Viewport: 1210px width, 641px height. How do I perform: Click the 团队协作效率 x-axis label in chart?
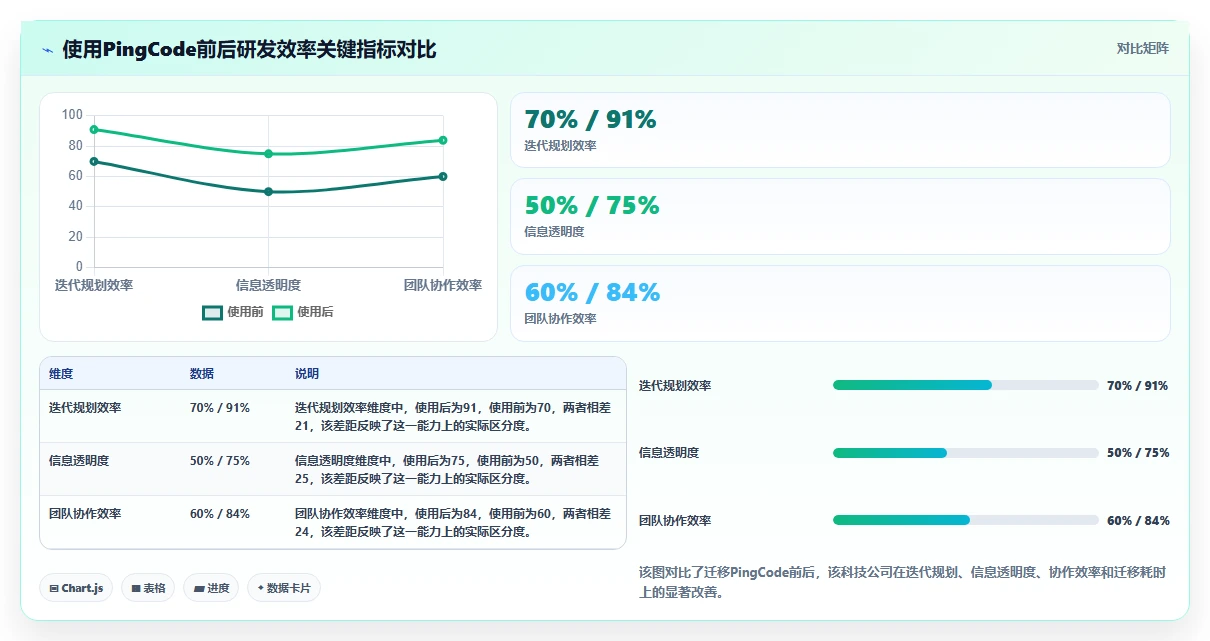coord(443,285)
